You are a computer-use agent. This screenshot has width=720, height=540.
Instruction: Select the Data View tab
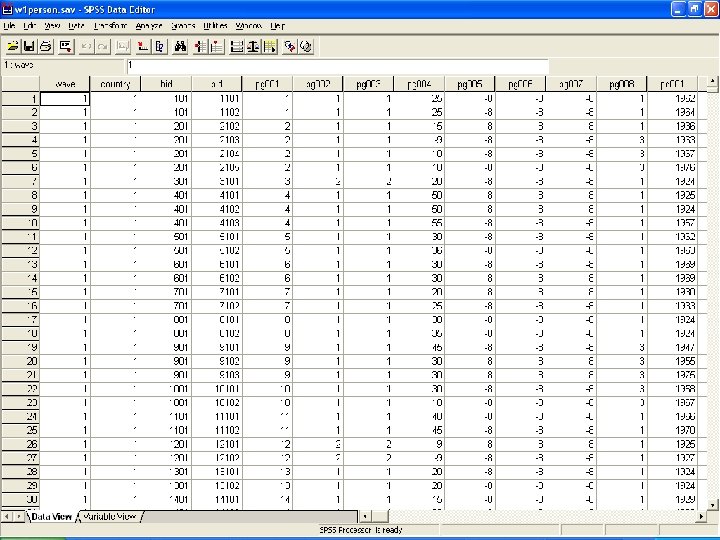tap(51, 517)
